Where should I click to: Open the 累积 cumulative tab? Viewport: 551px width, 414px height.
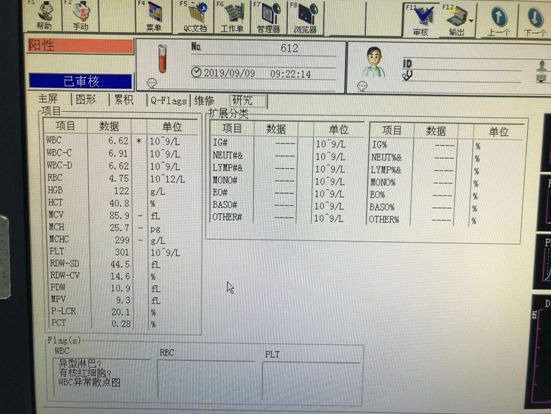coord(124,100)
